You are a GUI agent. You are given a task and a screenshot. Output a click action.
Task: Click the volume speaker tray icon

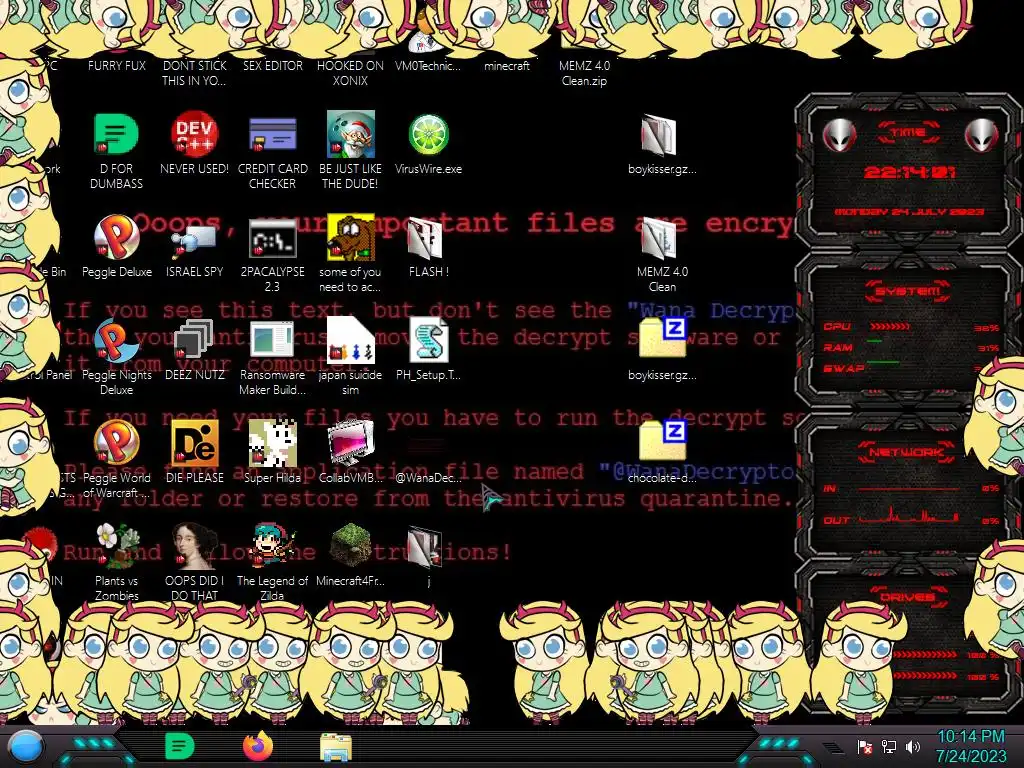913,746
